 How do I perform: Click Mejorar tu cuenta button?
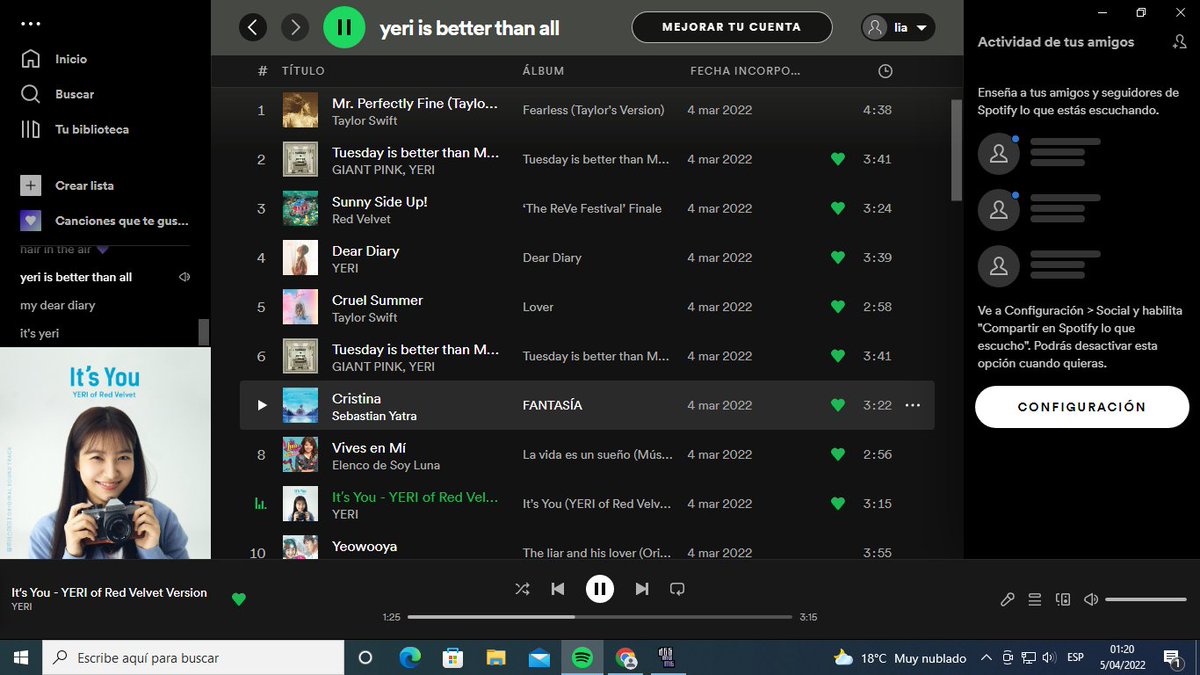pyautogui.click(x=732, y=28)
